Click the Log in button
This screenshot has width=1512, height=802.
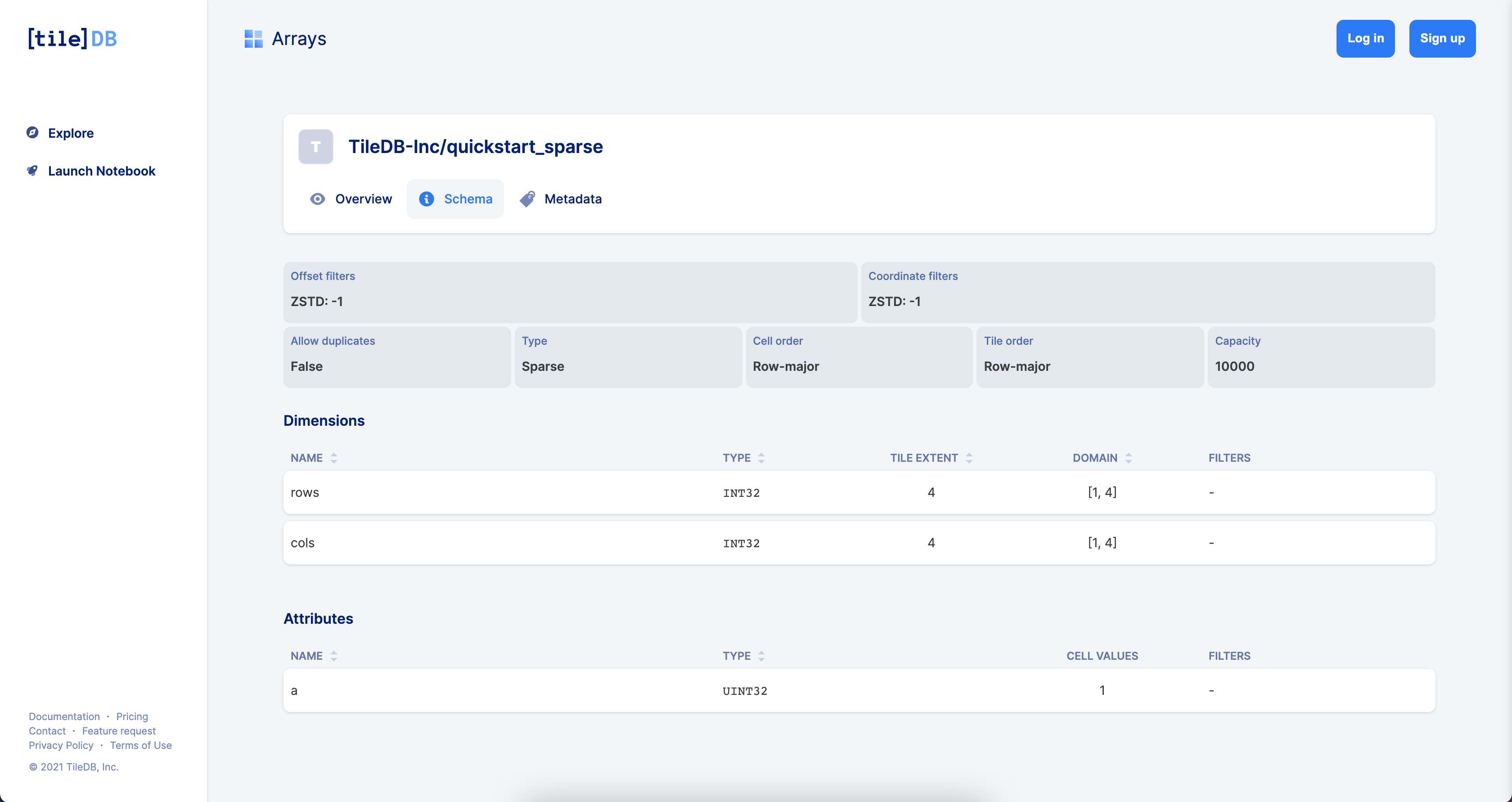point(1365,39)
